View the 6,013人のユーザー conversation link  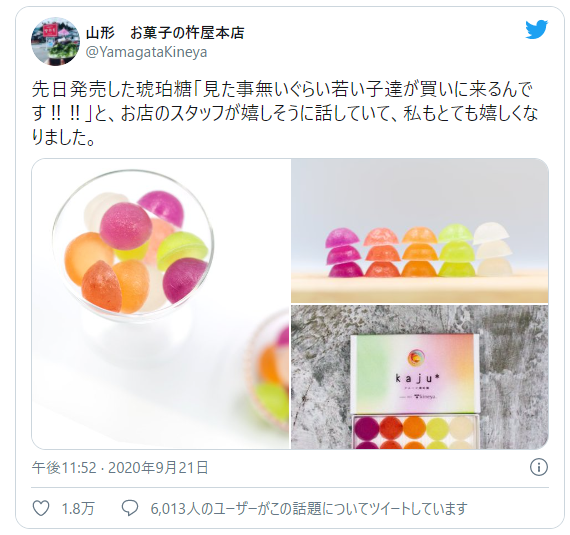tap(309, 508)
